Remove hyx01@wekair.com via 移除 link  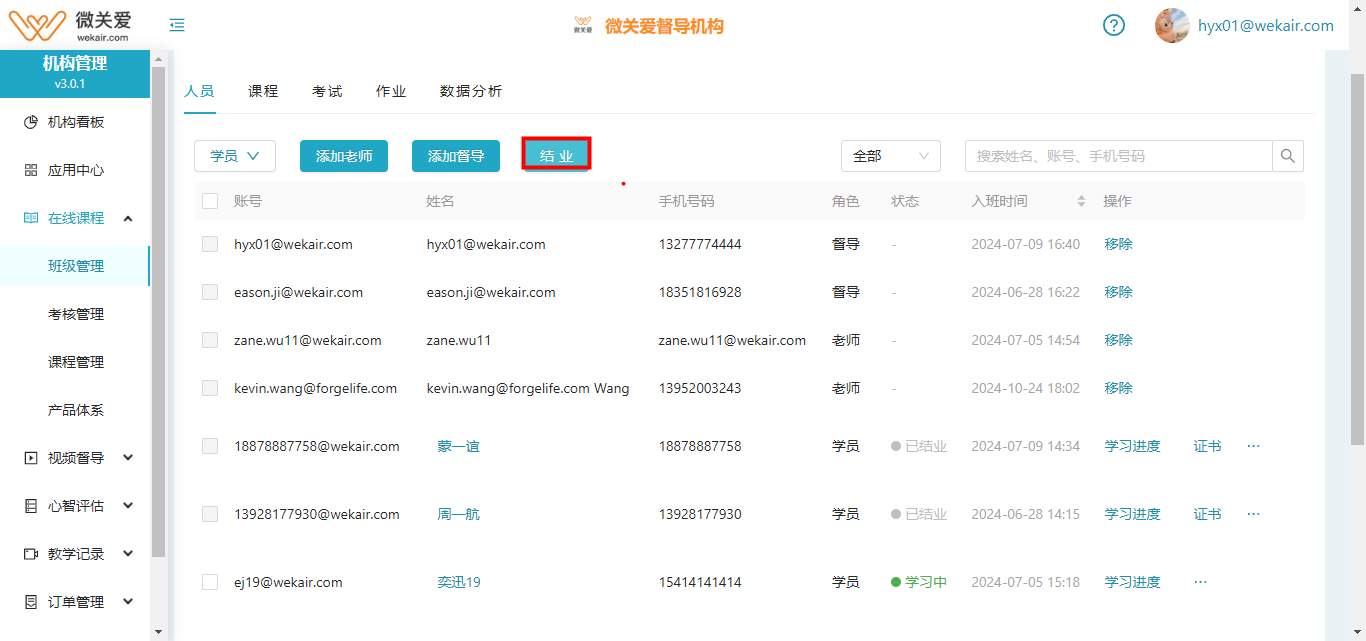click(x=1118, y=244)
